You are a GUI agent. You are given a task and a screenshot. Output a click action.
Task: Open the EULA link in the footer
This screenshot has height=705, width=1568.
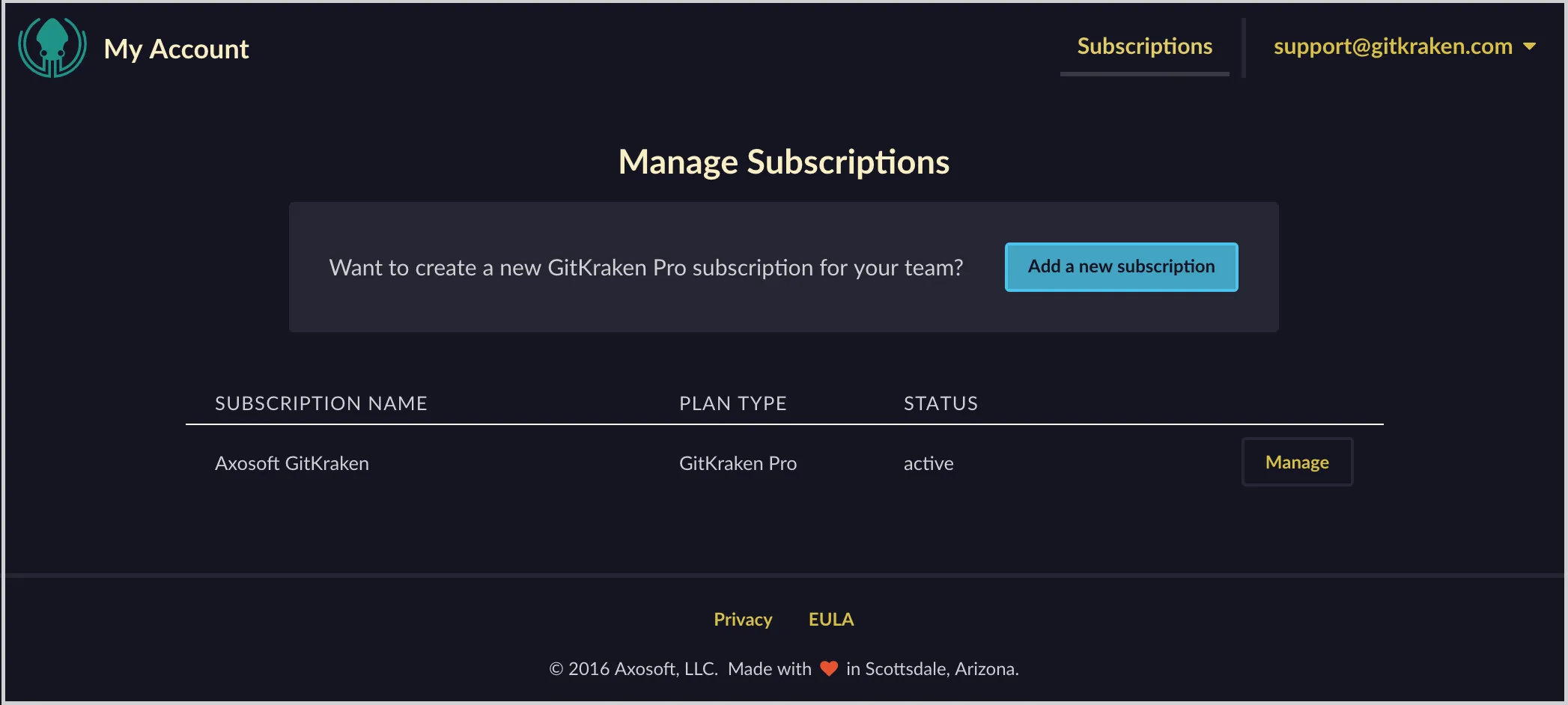pos(830,620)
